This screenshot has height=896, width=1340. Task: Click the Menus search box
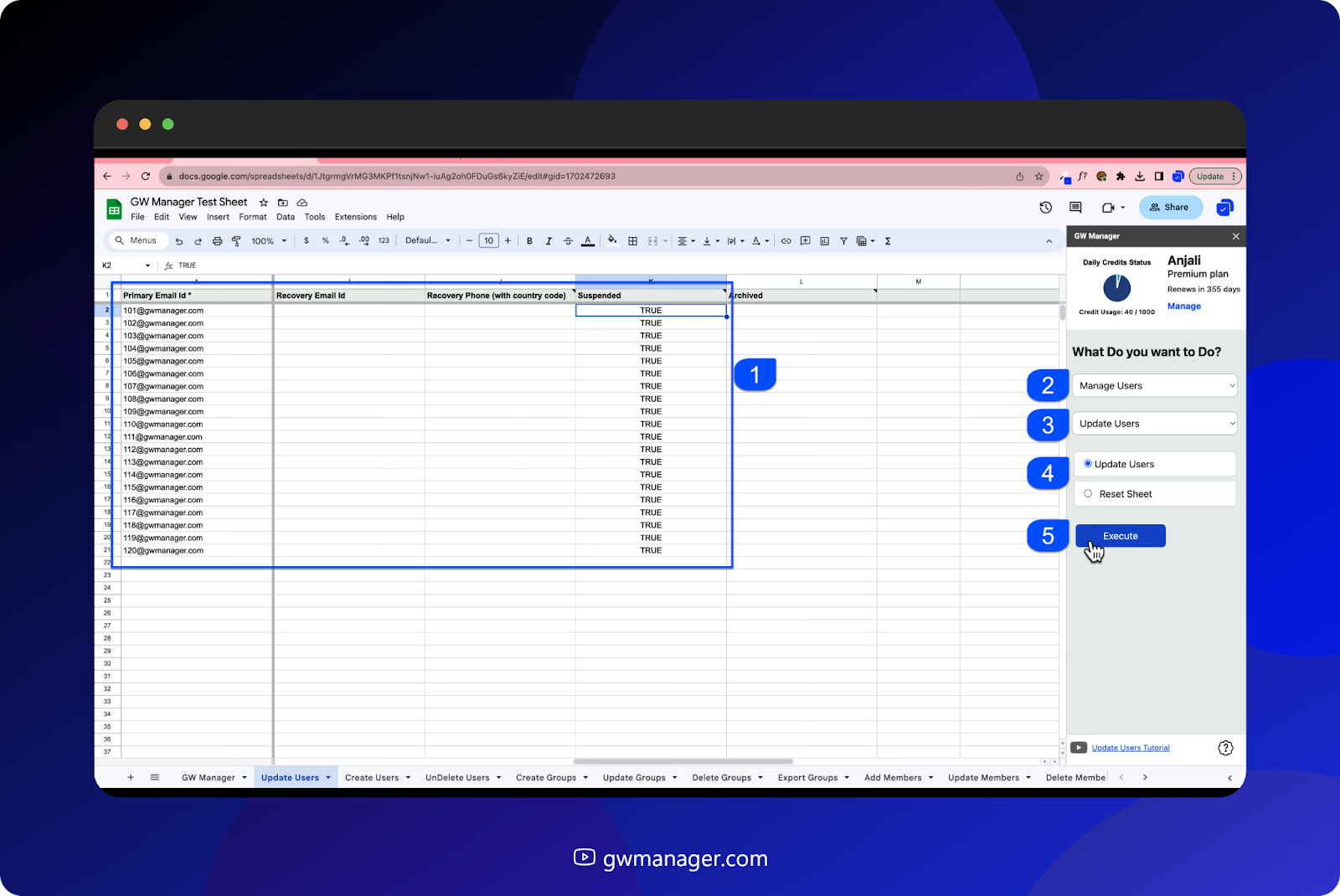coord(137,241)
